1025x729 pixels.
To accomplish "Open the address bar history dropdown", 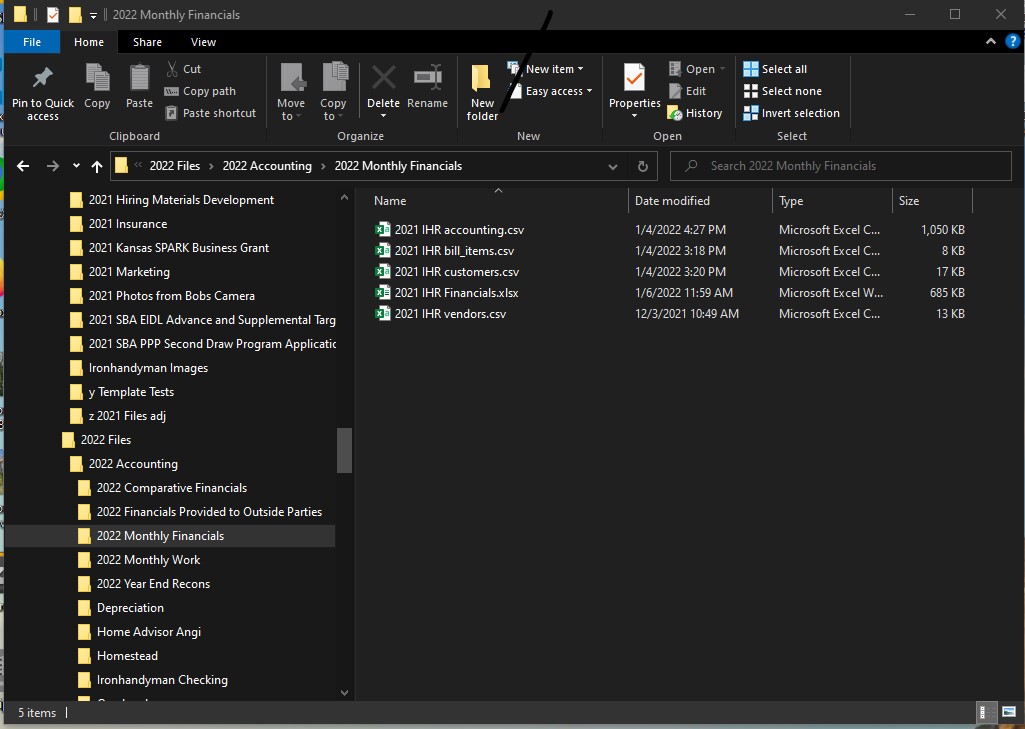I will pyautogui.click(x=612, y=166).
